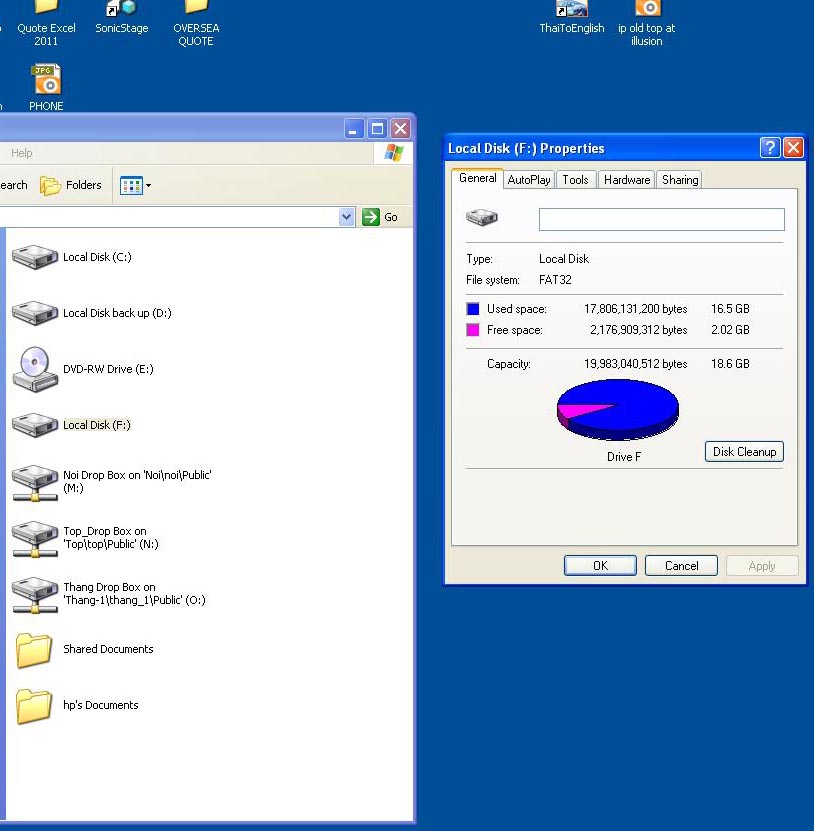Open the Views dropdown in toolbar

point(136,185)
